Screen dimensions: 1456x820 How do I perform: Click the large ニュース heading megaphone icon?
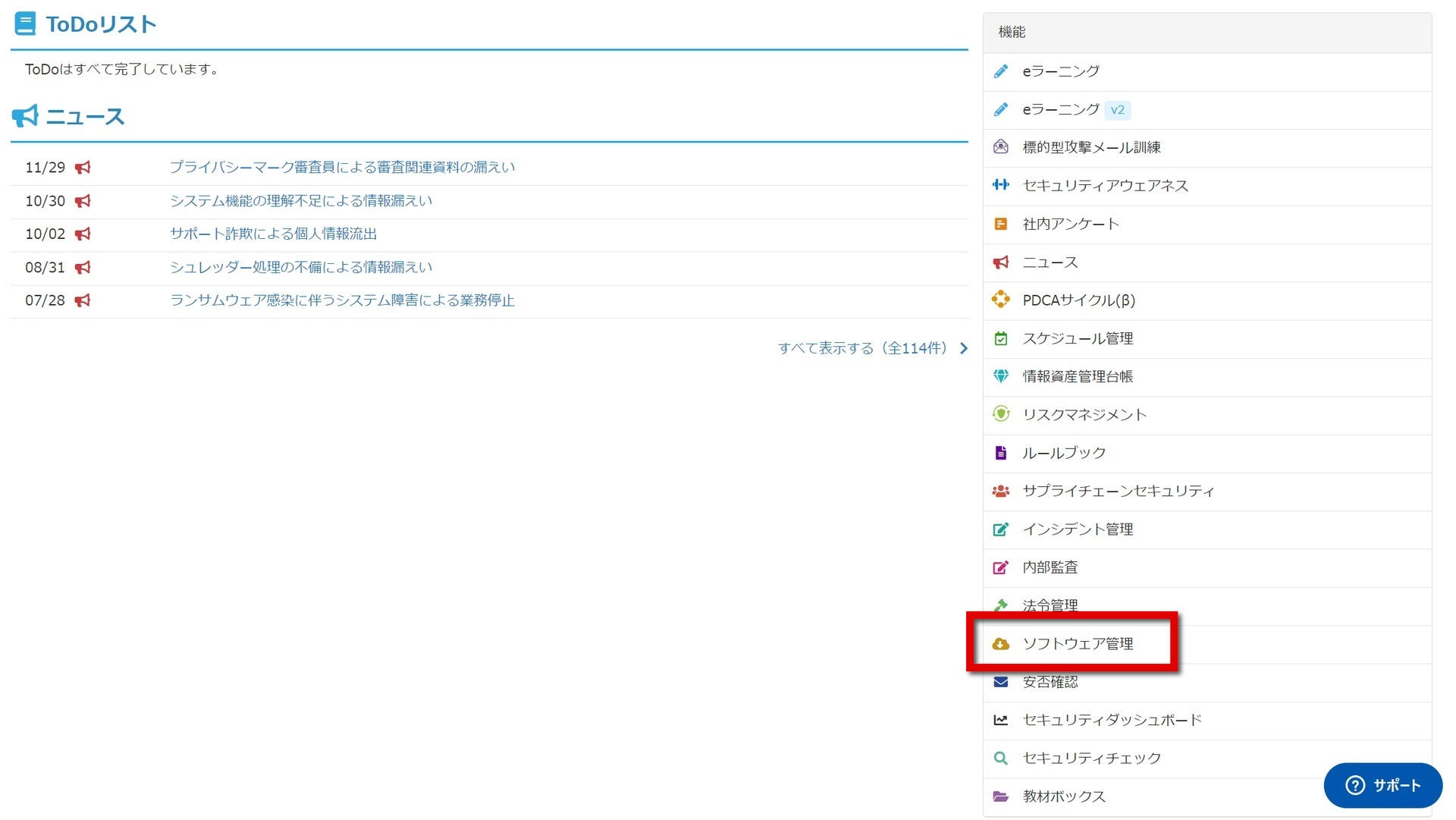pyautogui.click(x=25, y=116)
